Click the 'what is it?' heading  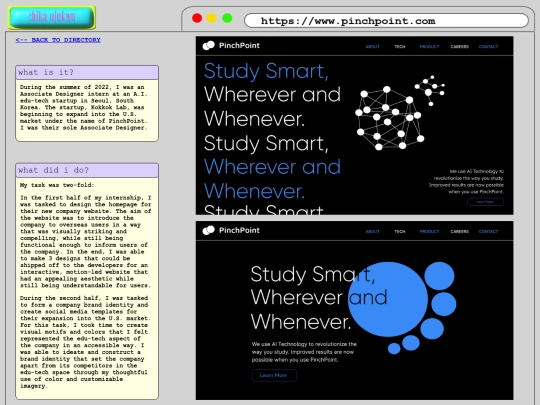tap(87, 72)
